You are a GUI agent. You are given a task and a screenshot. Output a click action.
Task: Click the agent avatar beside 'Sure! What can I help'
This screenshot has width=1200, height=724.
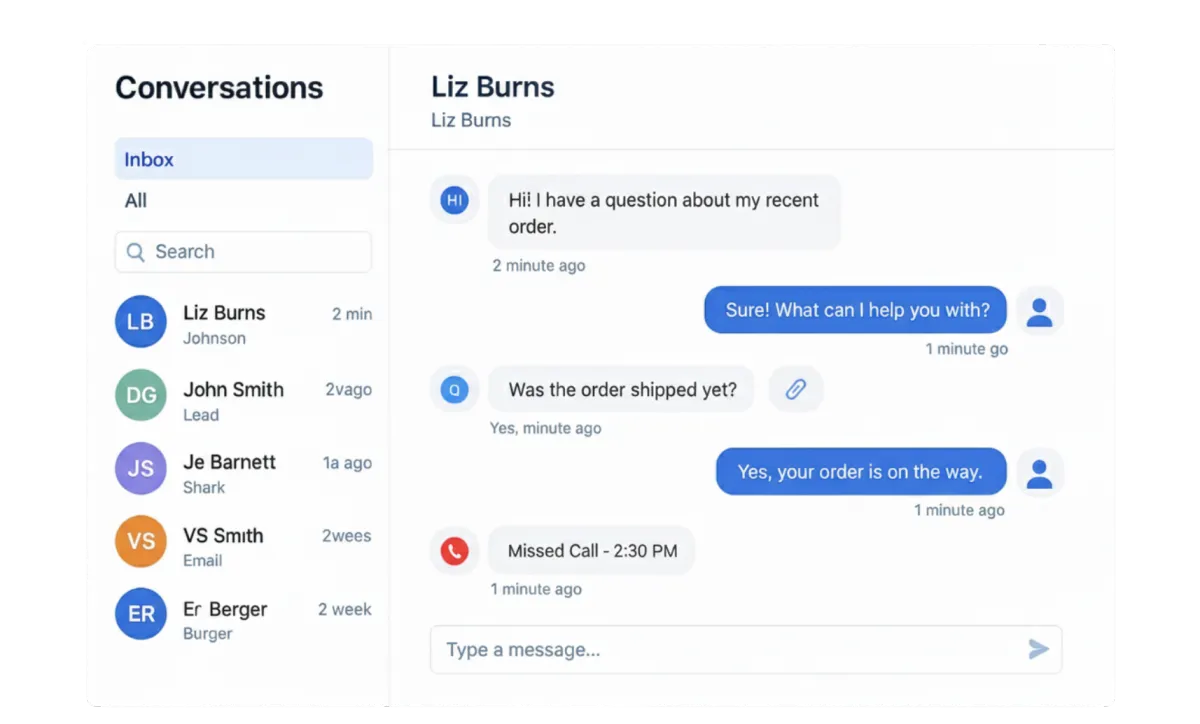(x=1040, y=311)
